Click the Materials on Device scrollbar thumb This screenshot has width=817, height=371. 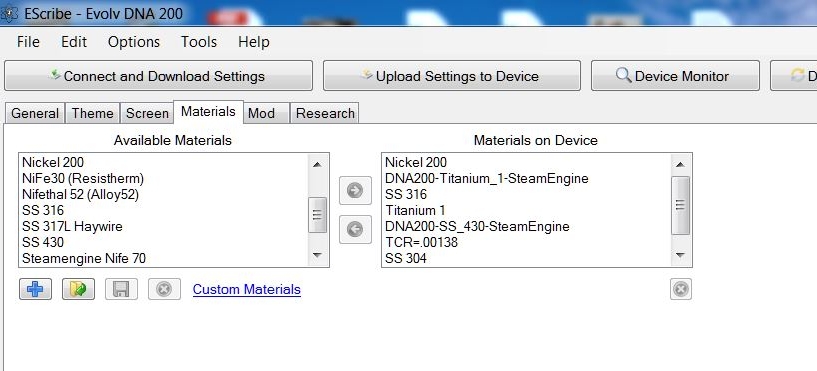point(680,205)
